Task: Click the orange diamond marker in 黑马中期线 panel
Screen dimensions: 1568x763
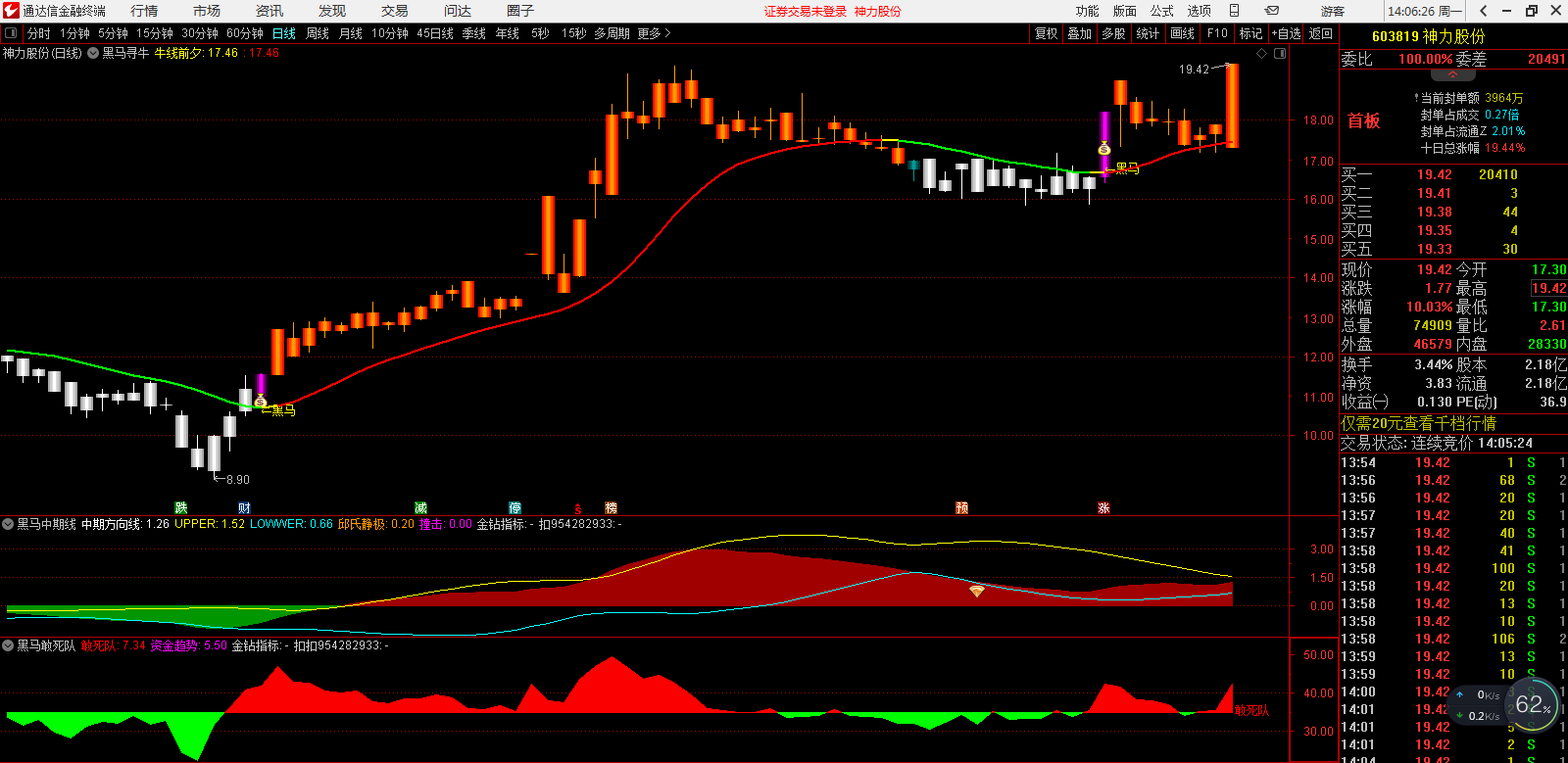Action: tap(977, 591)
